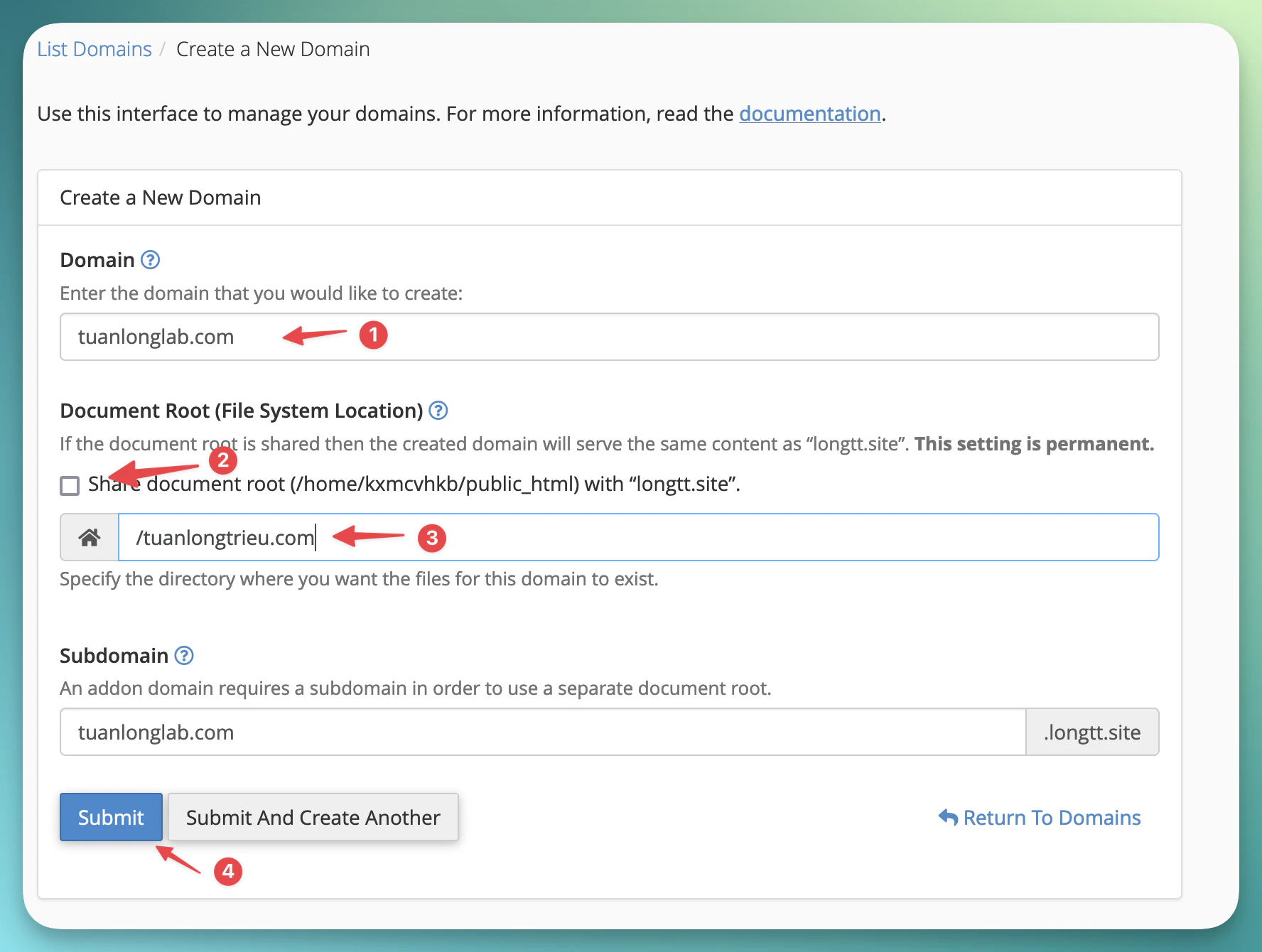Click the red circle annotation numbered 3
This screenshot has height=952, width=1262.
point(432,539)
